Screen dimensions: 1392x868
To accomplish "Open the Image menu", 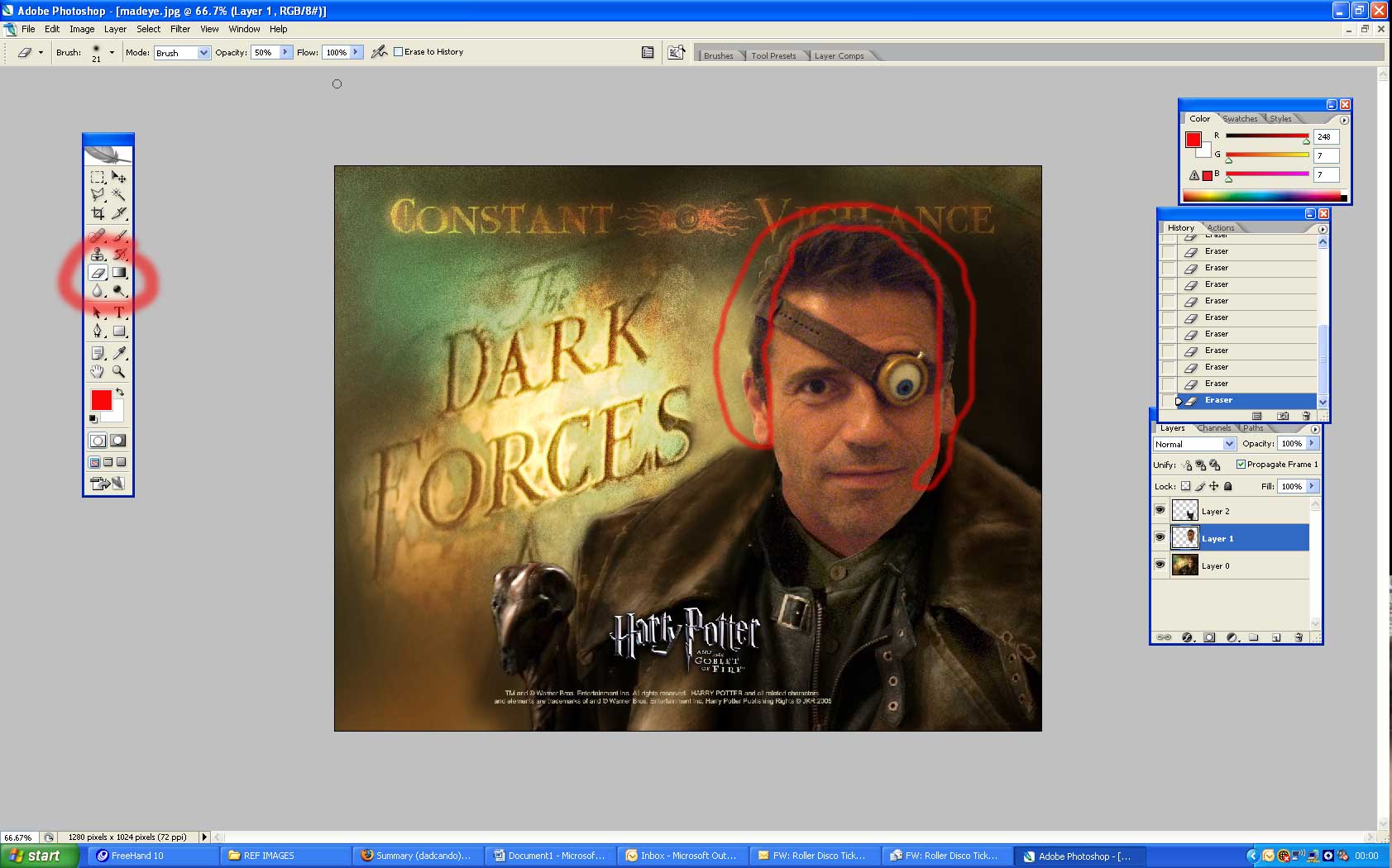I will point(82,29).
